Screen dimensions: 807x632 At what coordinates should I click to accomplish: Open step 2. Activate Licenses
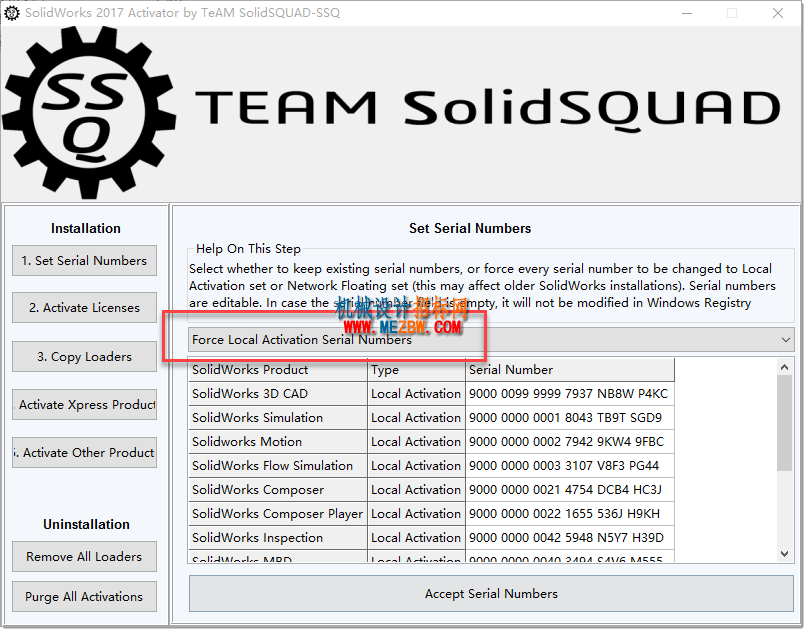(x=84, y=308)
